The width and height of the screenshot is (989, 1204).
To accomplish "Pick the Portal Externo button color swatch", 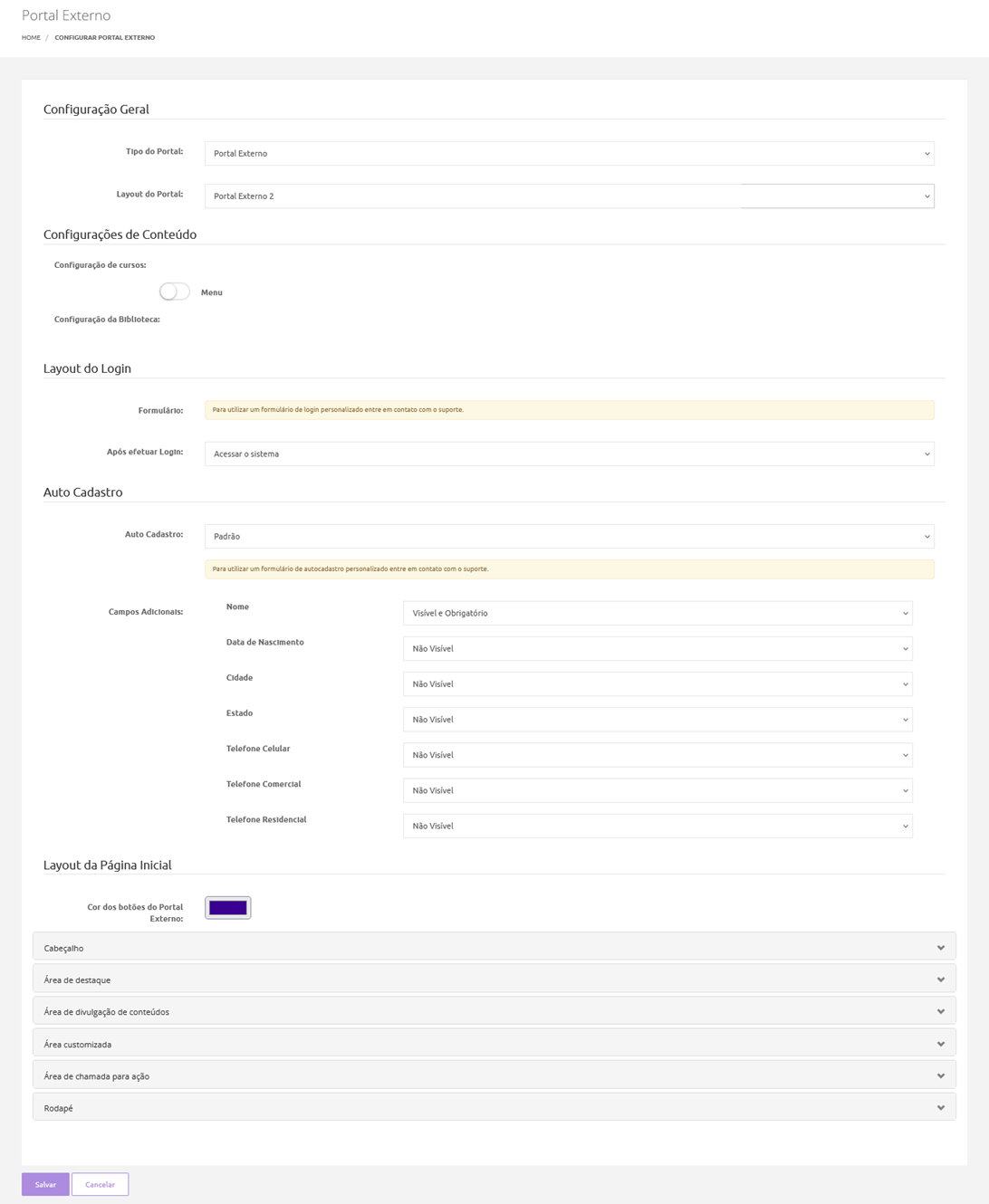I will point(227,907).
